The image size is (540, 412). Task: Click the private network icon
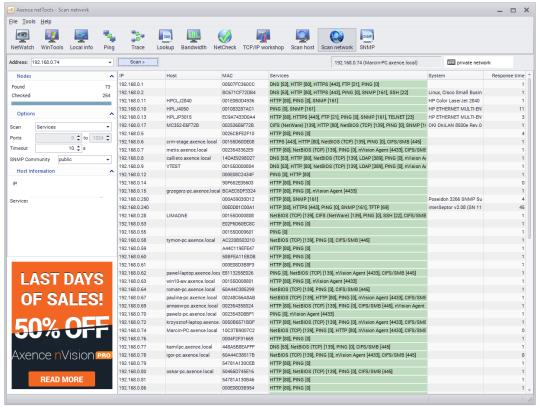coord(451,62)
